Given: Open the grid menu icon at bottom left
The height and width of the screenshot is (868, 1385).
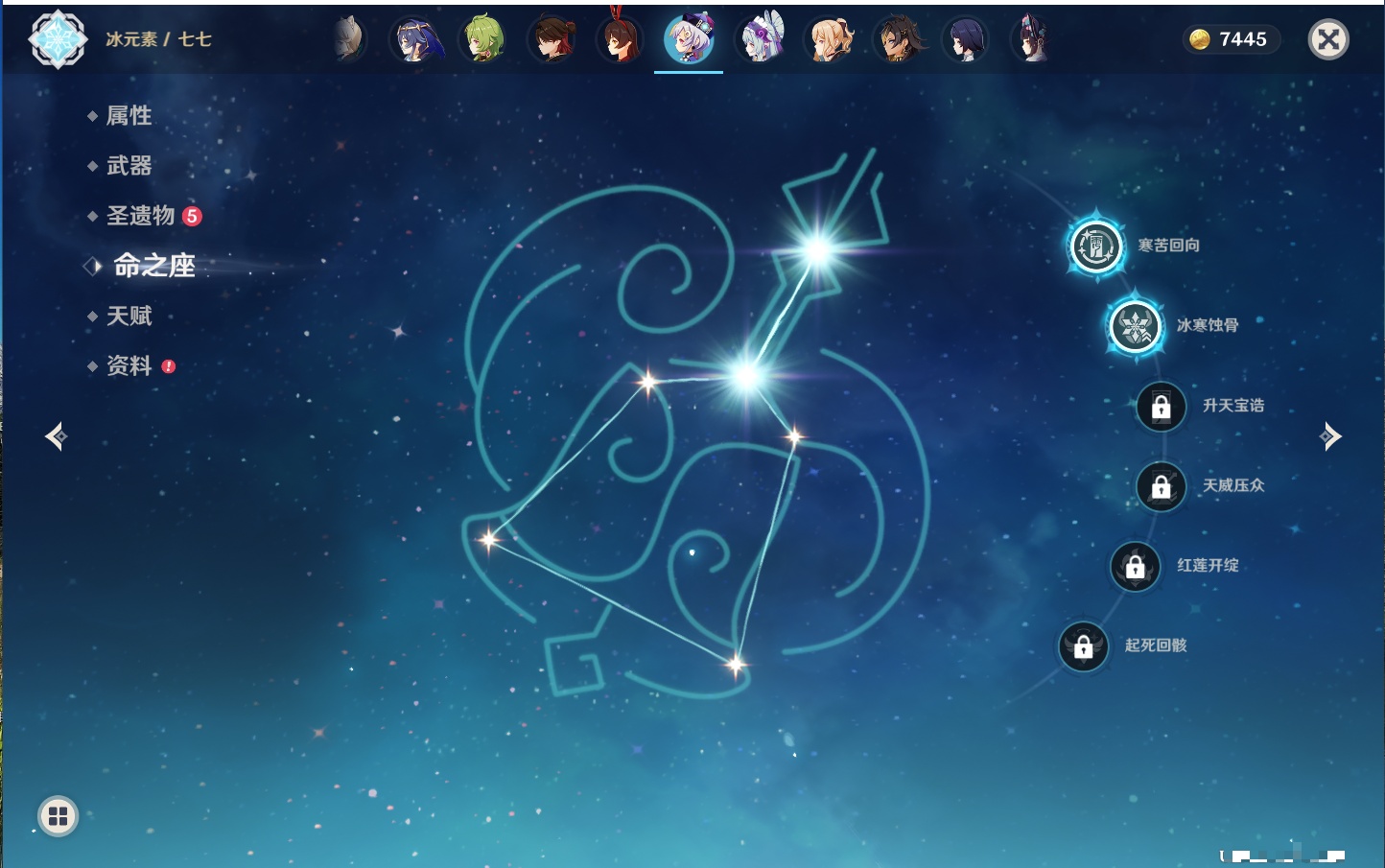Looking at the screenshot, I should [58, 816].
